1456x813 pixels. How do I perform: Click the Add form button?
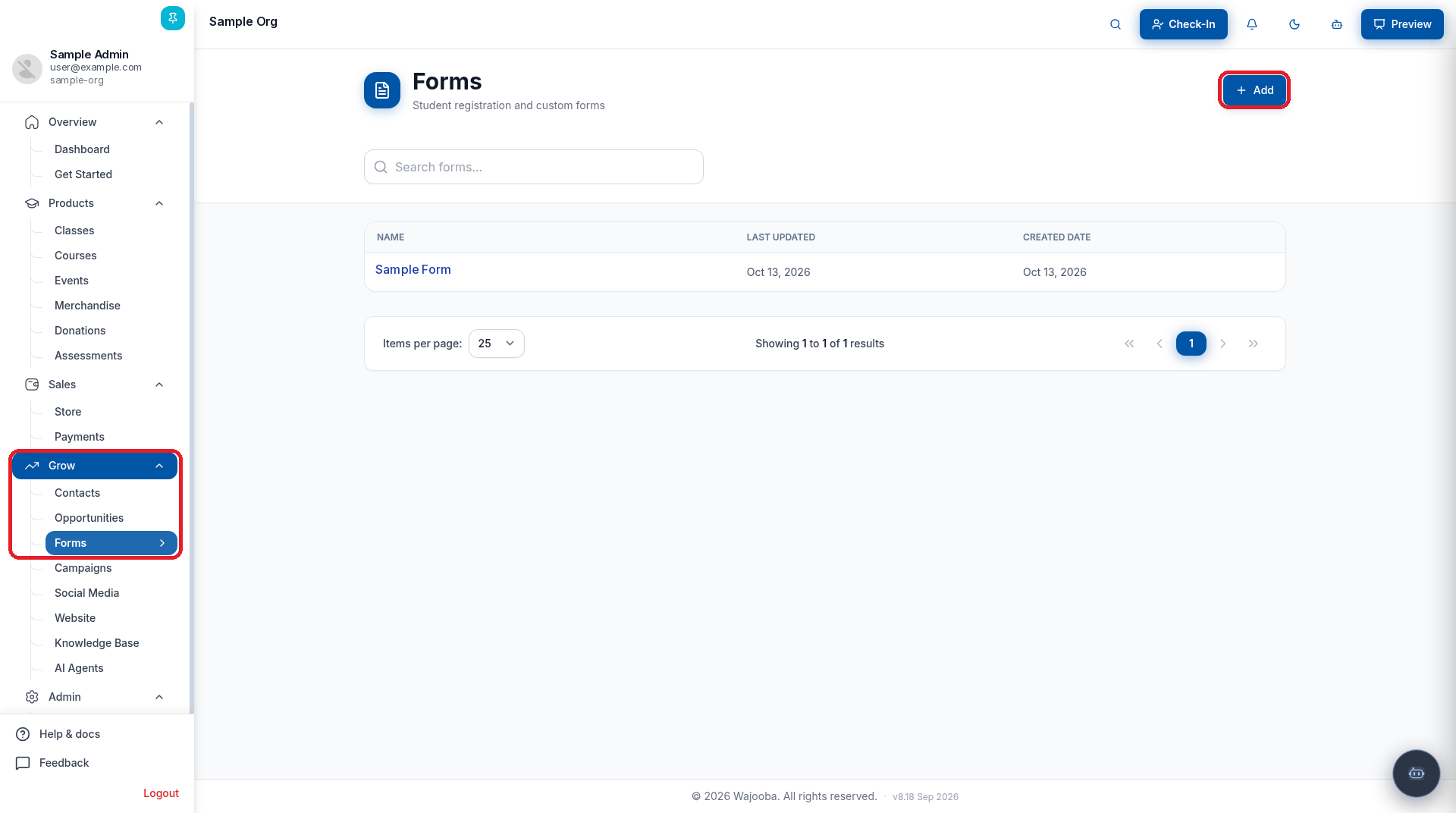tap(1254, 90)
